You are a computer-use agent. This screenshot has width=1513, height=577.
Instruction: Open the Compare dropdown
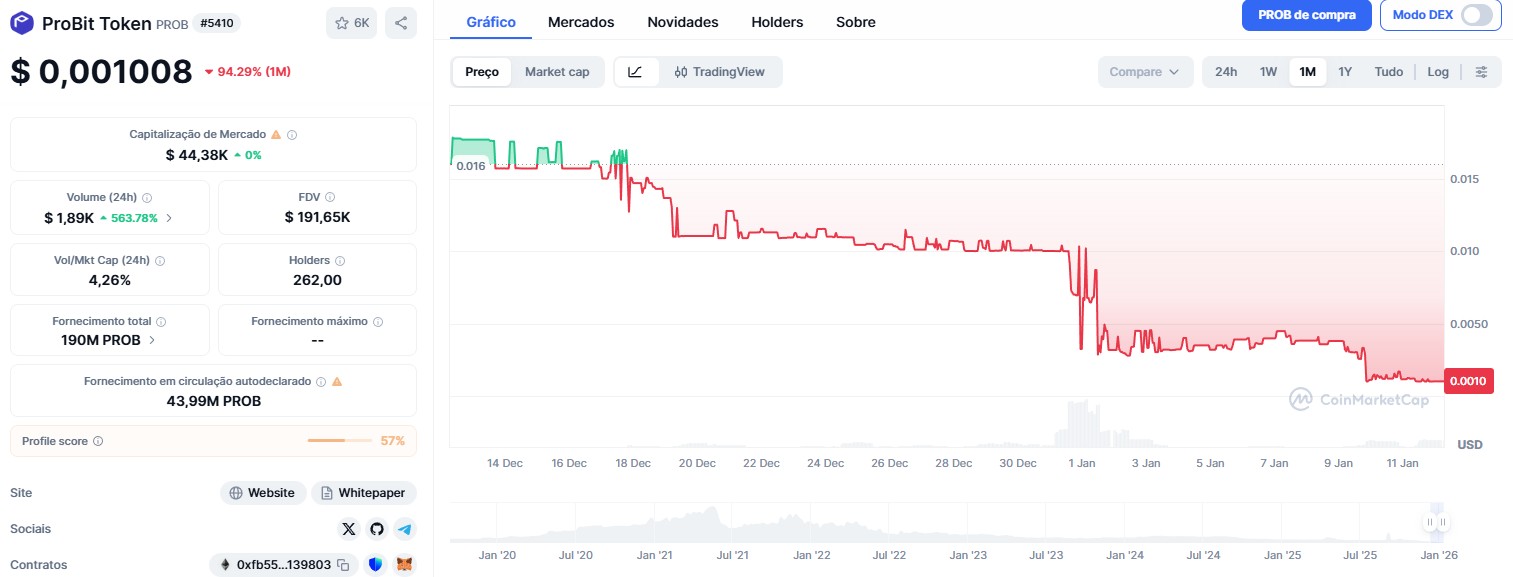coord(1144,72)
